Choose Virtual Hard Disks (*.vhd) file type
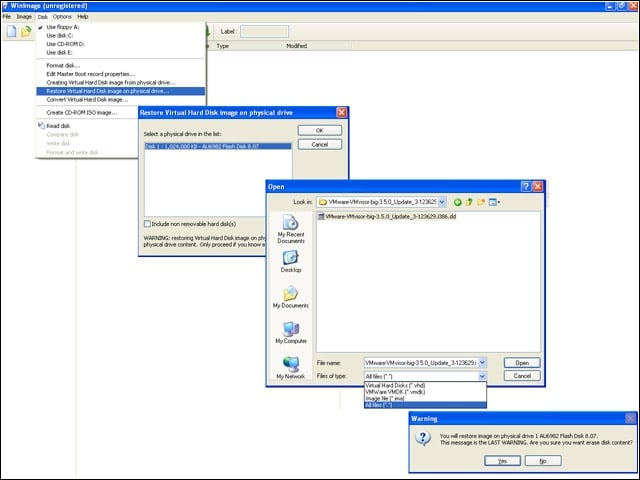This screenshot has height=480, width=640. [425, 385]
